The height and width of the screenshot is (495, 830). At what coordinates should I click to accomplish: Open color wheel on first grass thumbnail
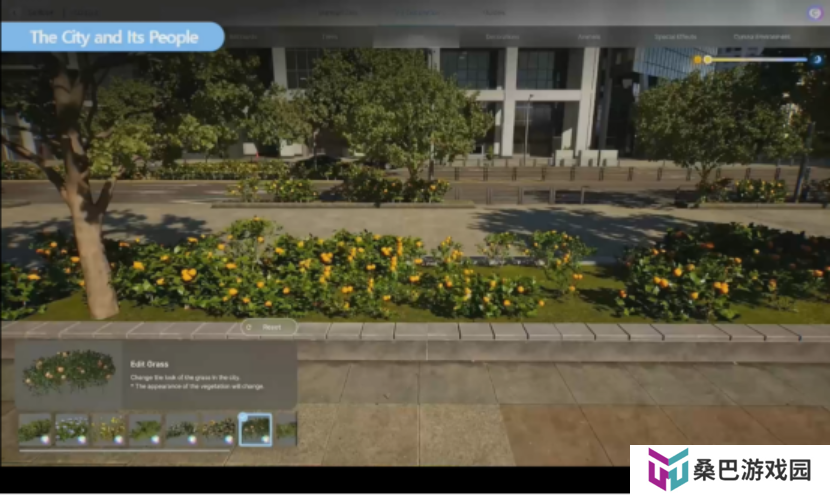tap(45, 439)
